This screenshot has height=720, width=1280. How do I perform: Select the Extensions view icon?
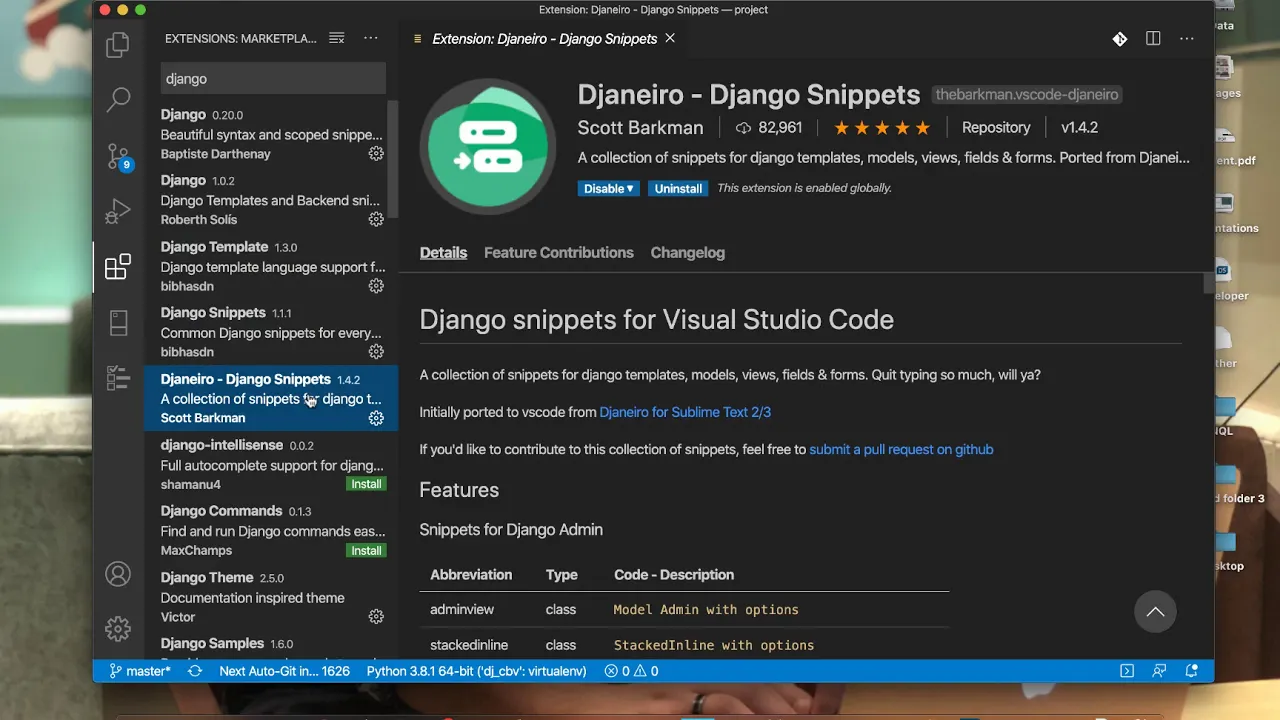(118, 266)
